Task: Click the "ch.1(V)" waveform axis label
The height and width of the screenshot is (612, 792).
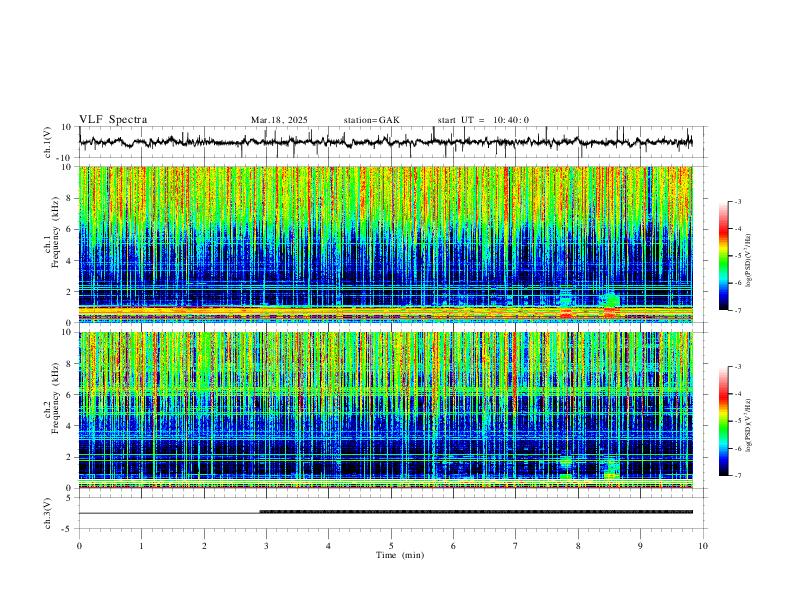Action: coord(48,142)
